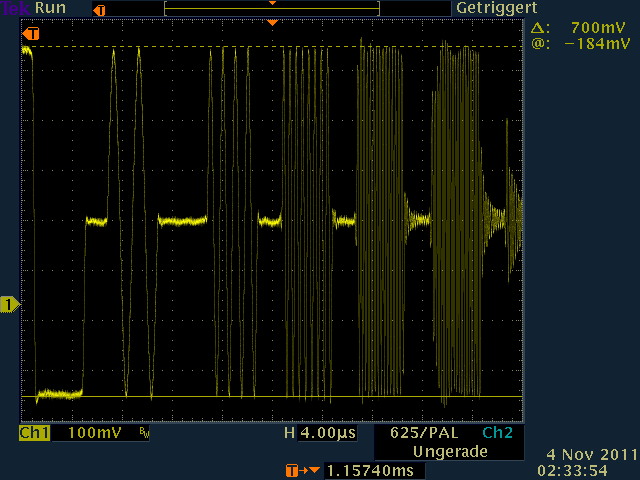The image size is (640, 480).
Task: Click the trigger position arrow above the graticule
Action: [x=272, y=22]
